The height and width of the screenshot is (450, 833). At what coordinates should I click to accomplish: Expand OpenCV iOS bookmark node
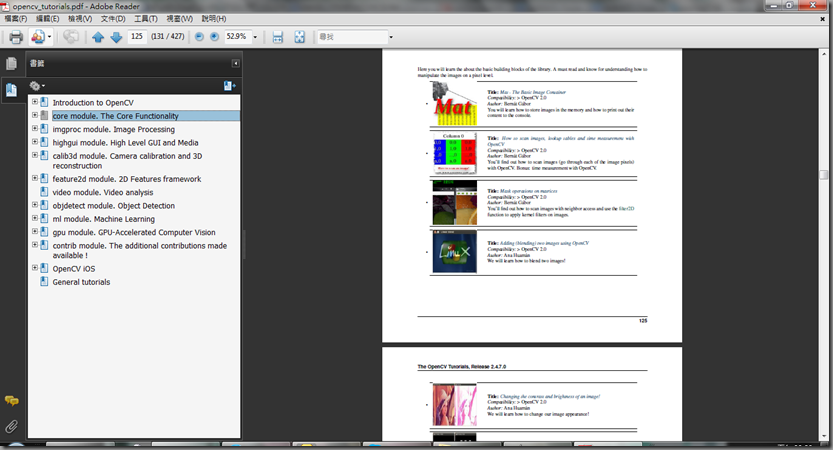(x=35, y=268)
